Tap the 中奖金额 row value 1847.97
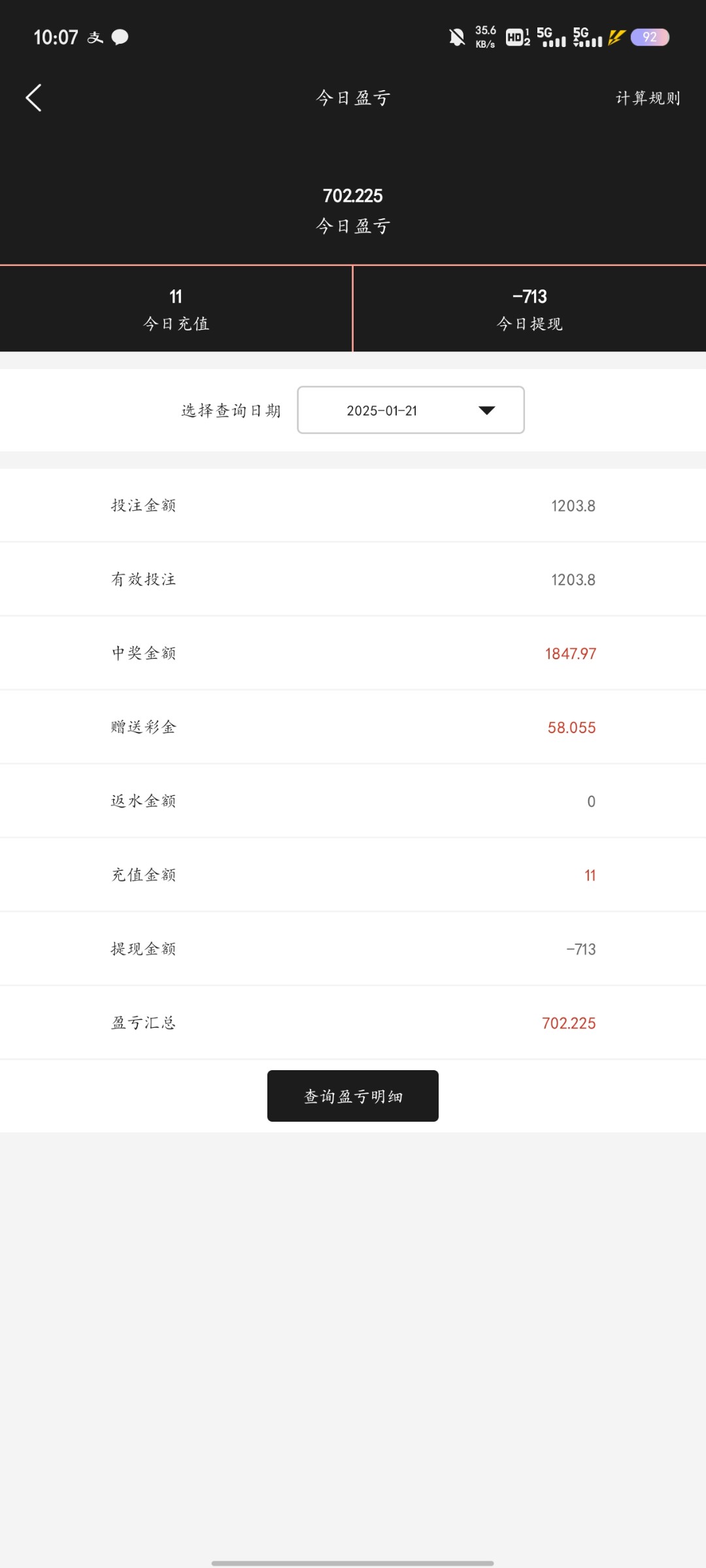The height and width of the screenshot is (1568, 706). pos(571,653)
